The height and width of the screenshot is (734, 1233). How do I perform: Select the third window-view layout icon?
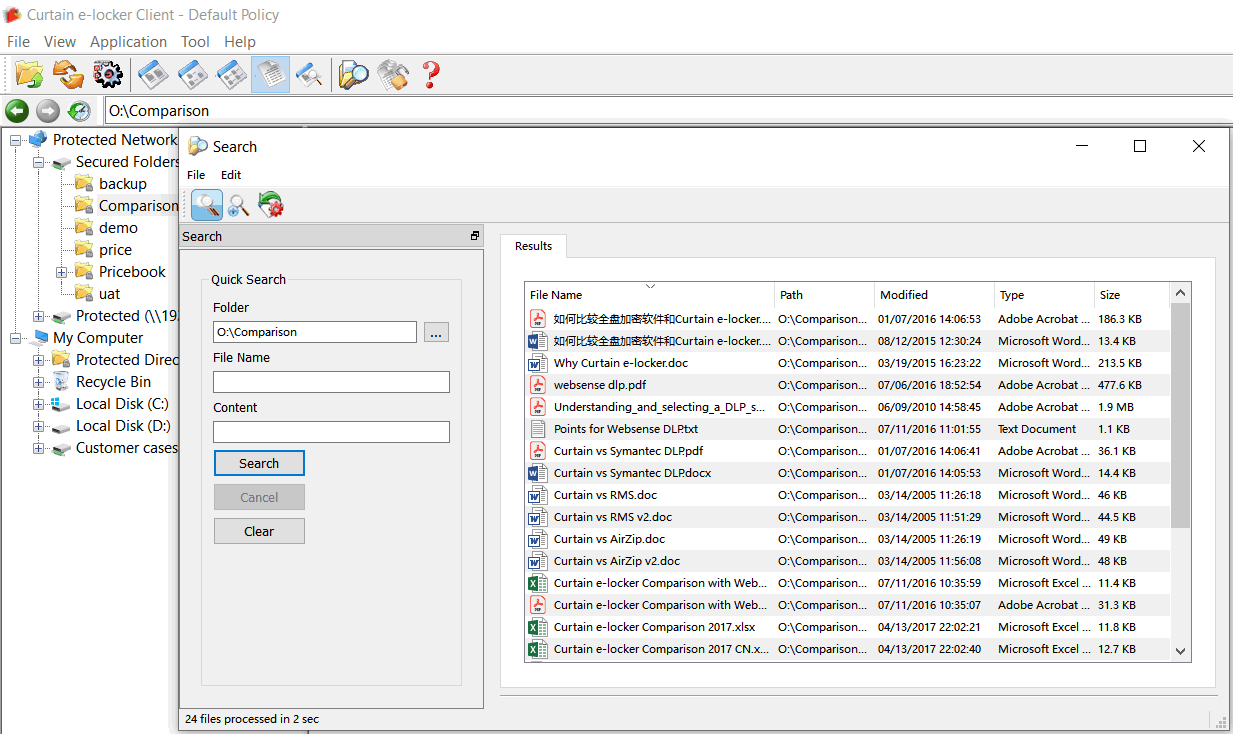231,74
